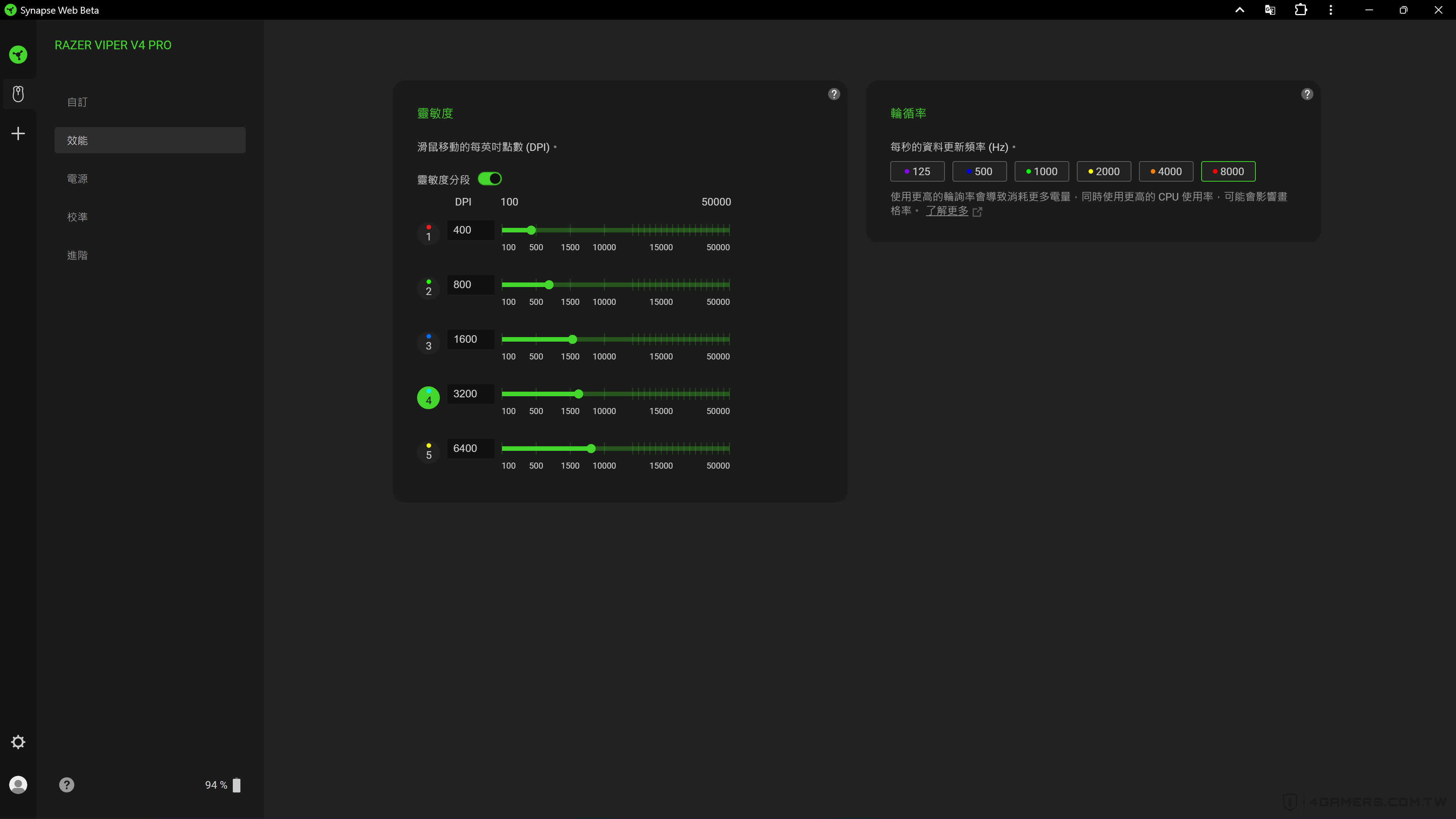
Task: Go to the 自訂 tab
Action: [150, 102]
